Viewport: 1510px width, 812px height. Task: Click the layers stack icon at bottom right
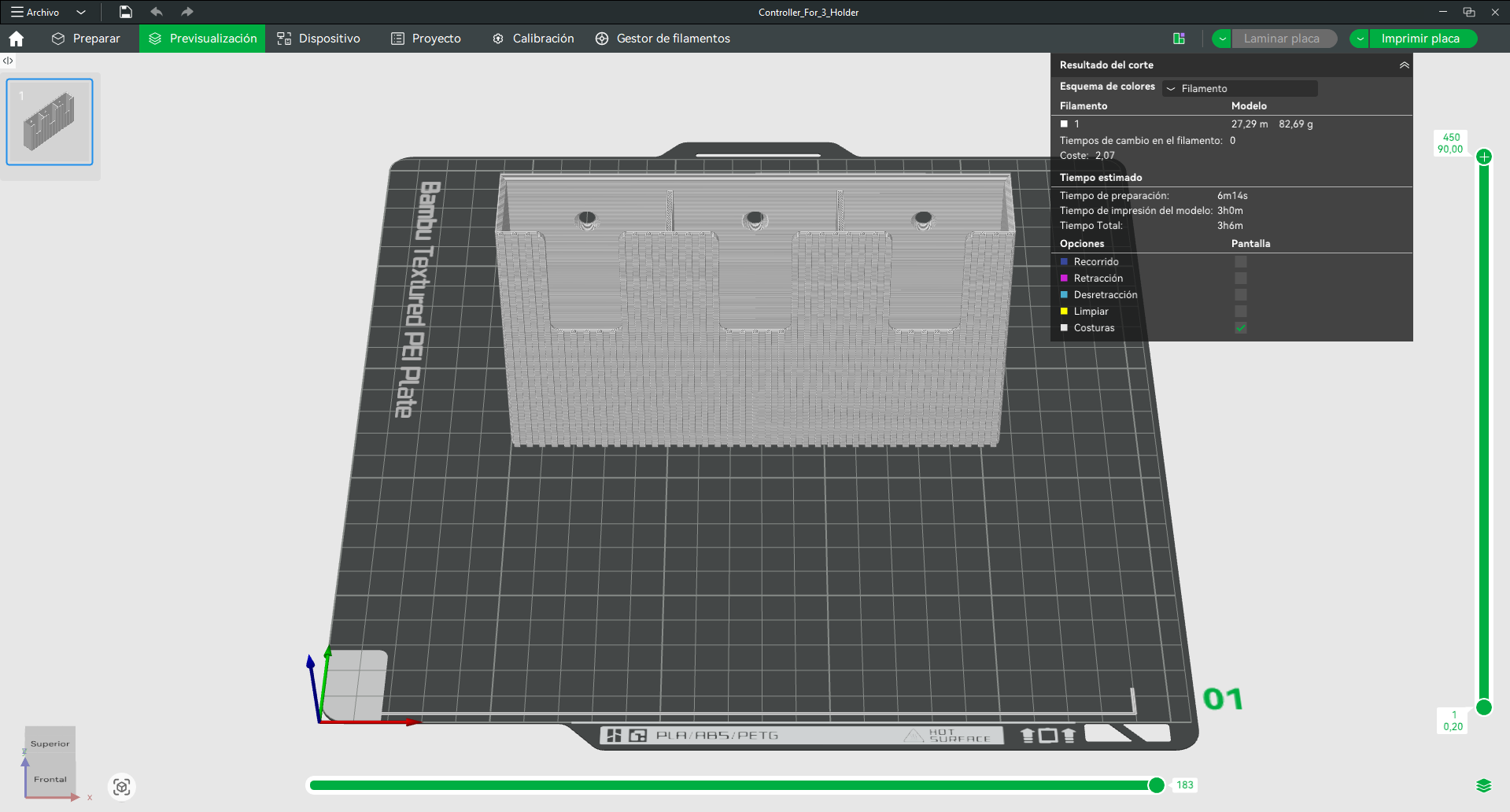tap(1484, 785)
